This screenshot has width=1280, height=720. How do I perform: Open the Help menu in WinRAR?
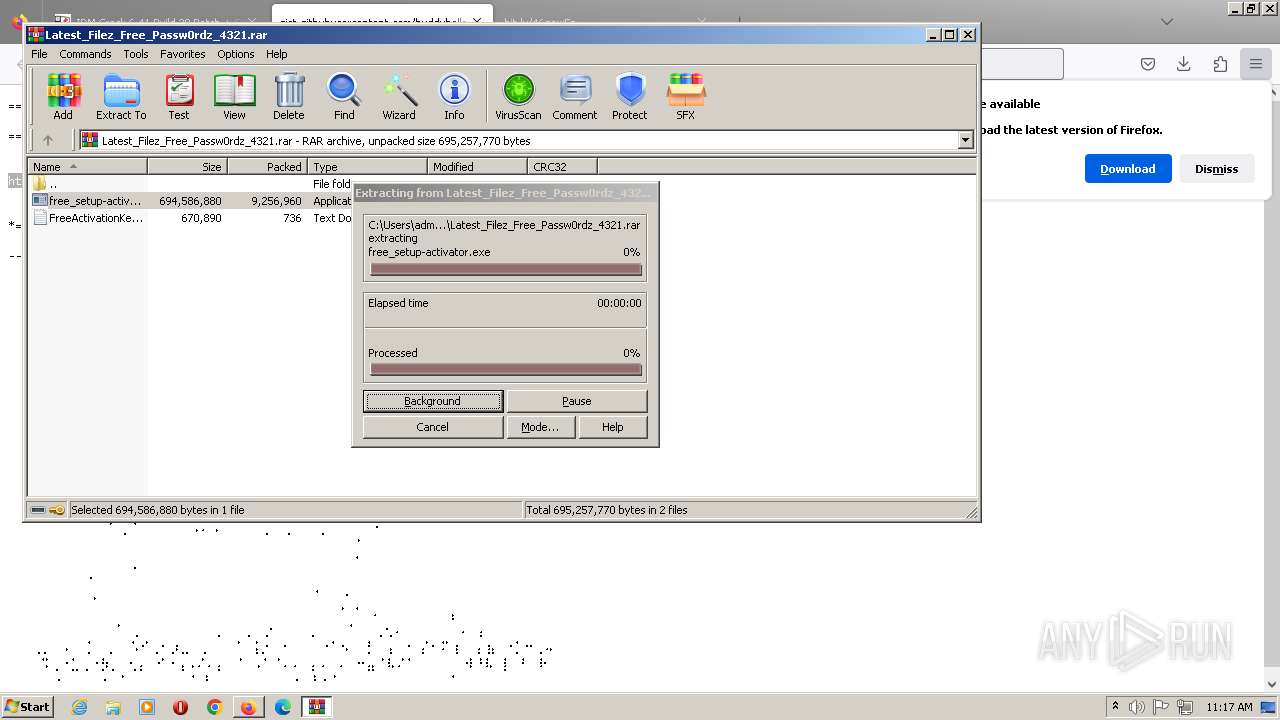(277, 54)
